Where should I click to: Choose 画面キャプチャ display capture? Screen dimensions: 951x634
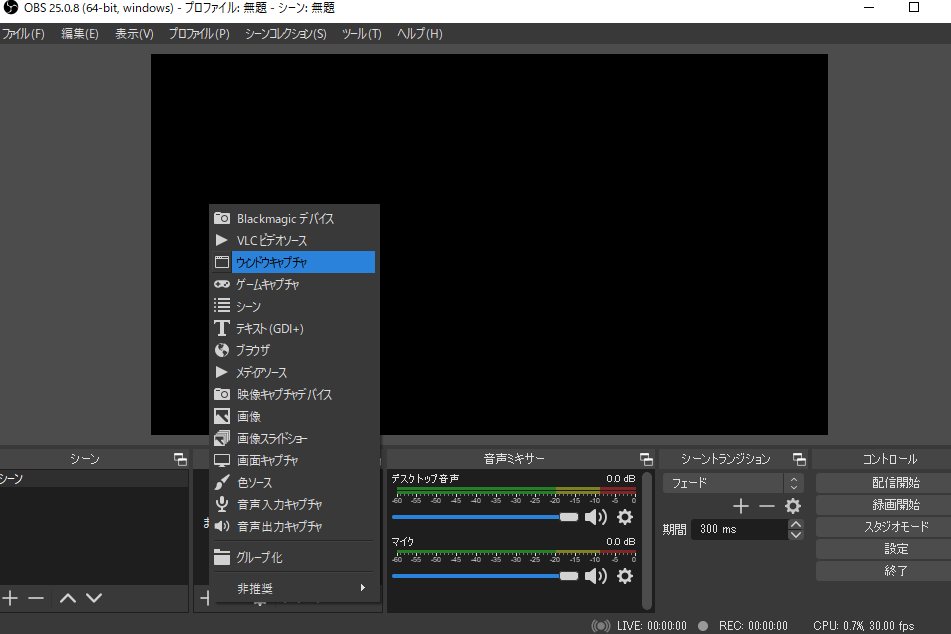point(294,460)
